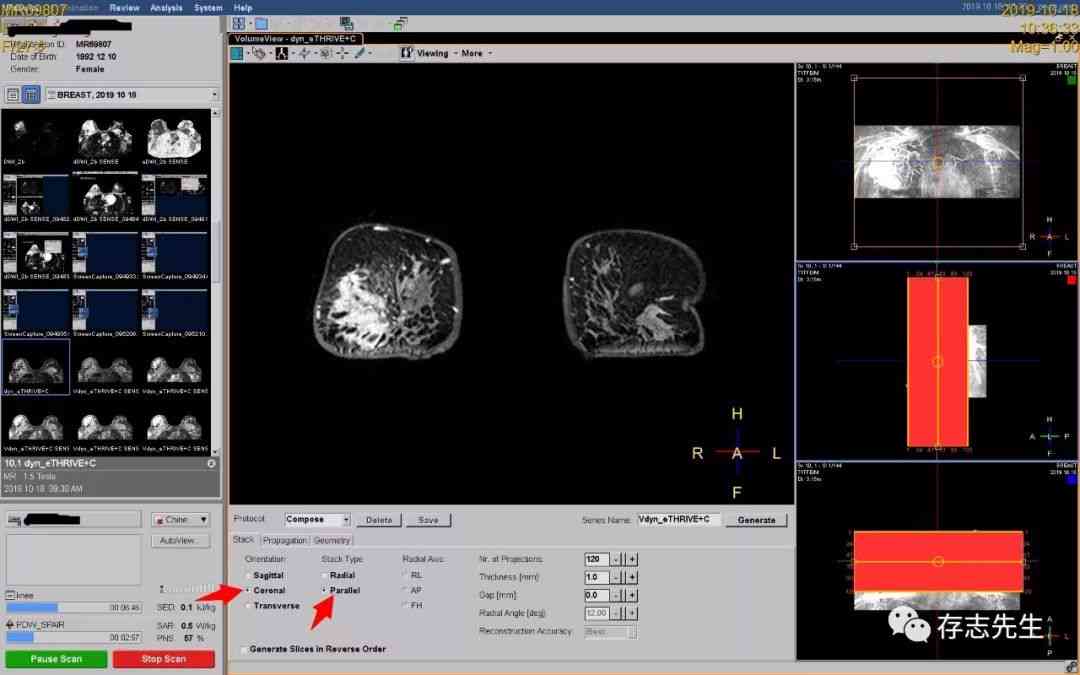The width and height of the screenshot is (1080, 675).
Task: Click the red indicator in middle reference view
Action: pyautogui.click(x=1072, y=280)
